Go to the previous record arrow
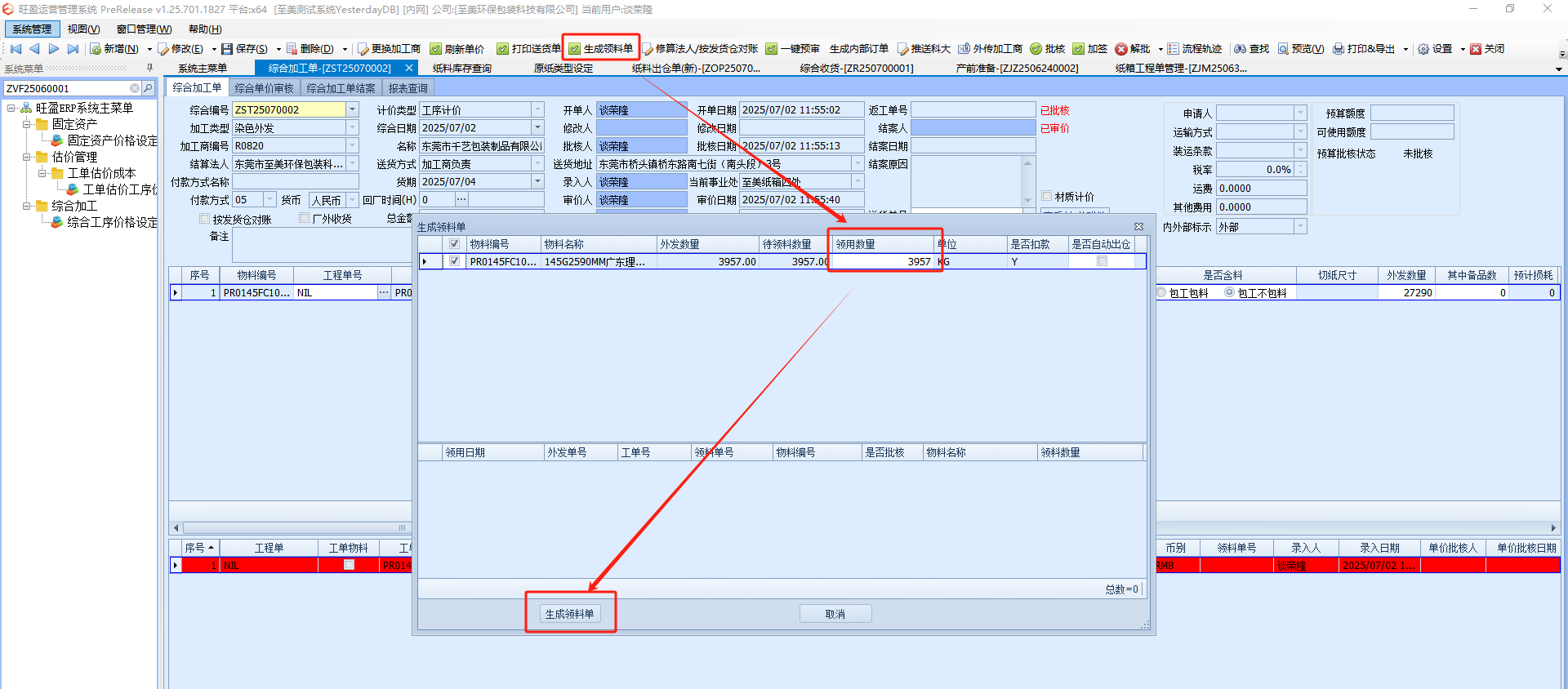This screenshot has height=689, width=1568. point(34,49)
